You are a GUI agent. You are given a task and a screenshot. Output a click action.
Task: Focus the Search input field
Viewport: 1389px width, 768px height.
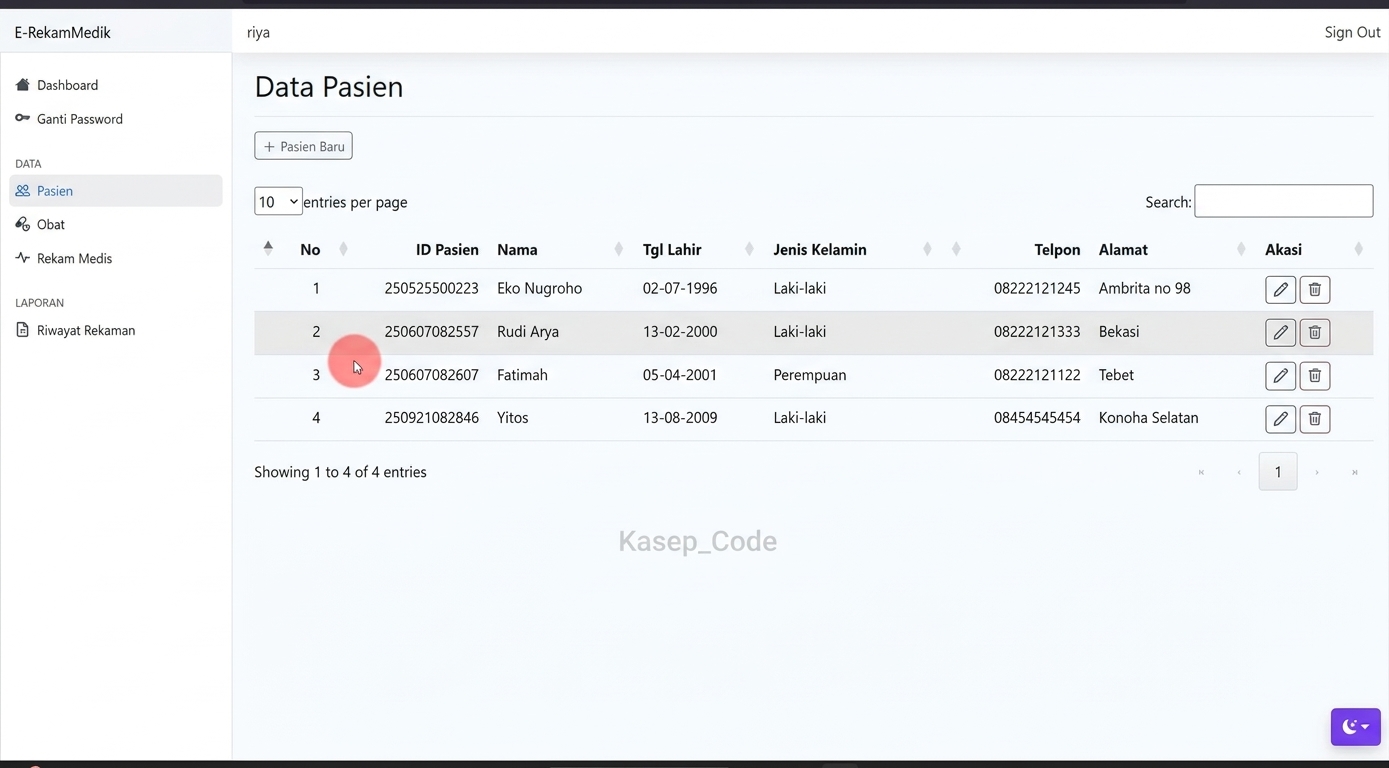point(1283,201)
